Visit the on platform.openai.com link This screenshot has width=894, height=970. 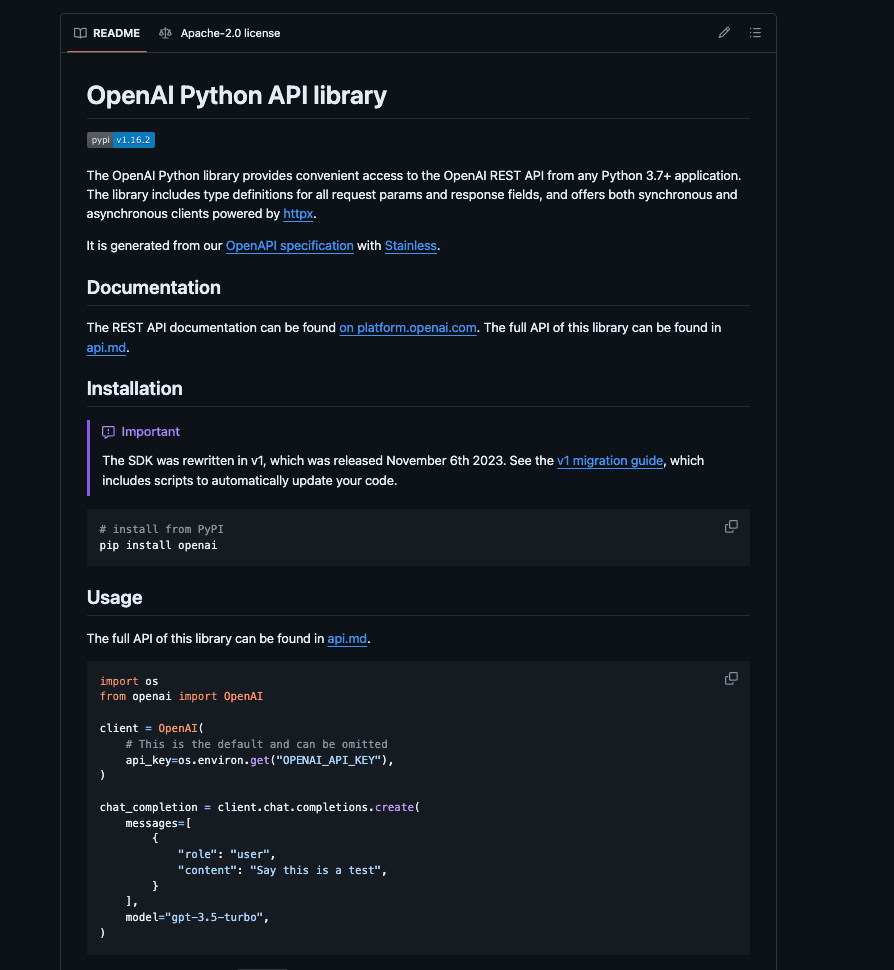tap(408, 328)
